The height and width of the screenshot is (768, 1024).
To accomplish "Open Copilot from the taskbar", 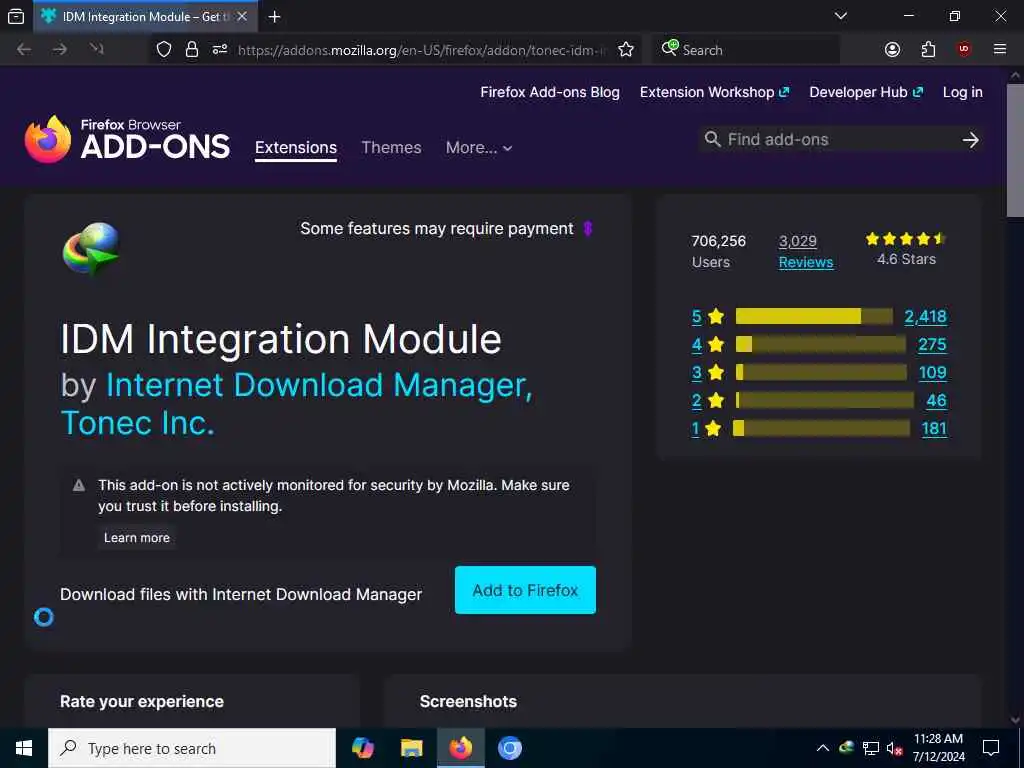I will point(362,748).
